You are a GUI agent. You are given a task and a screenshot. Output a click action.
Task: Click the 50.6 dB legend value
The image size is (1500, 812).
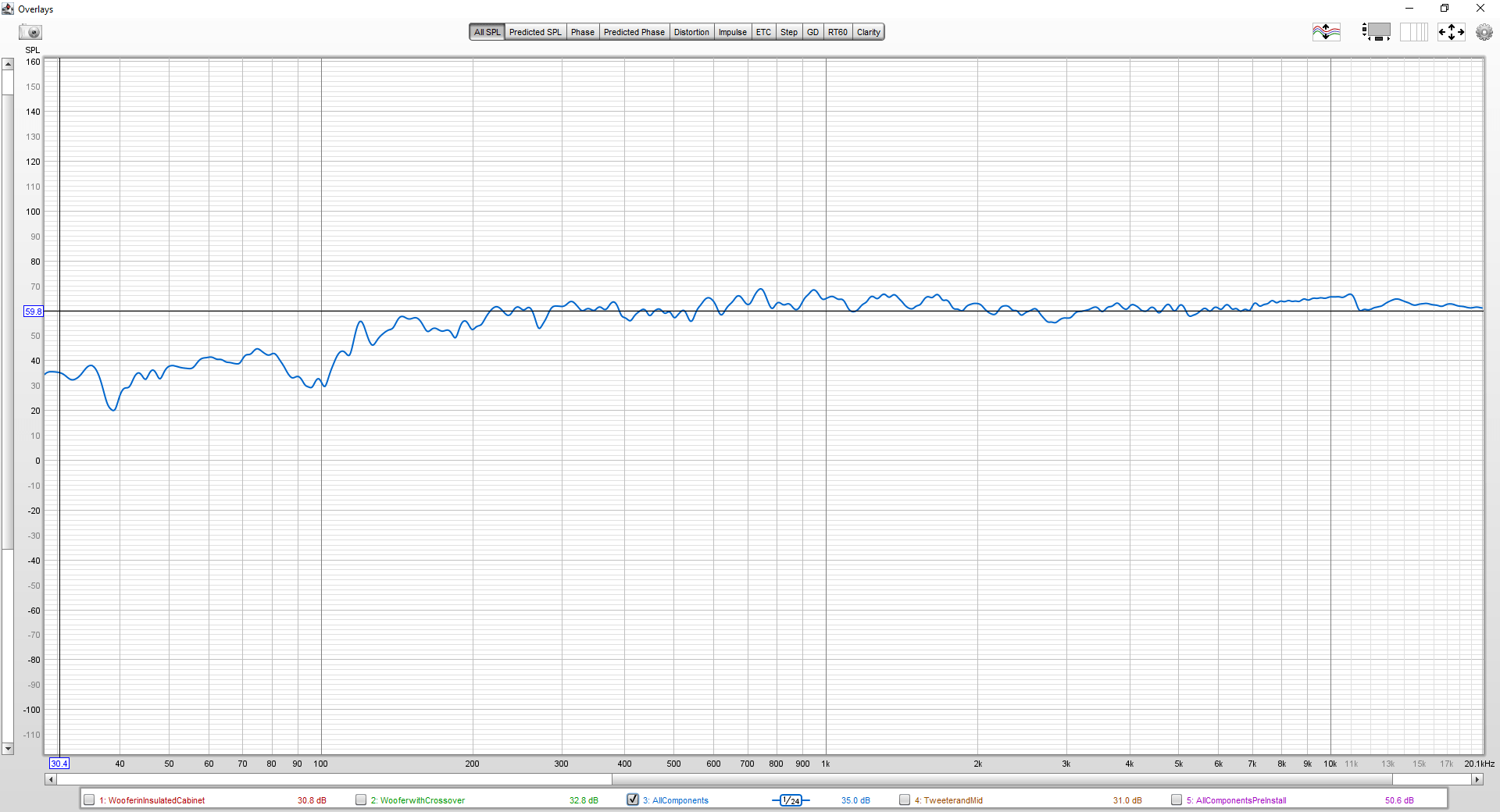click(x=1399, y=800)
